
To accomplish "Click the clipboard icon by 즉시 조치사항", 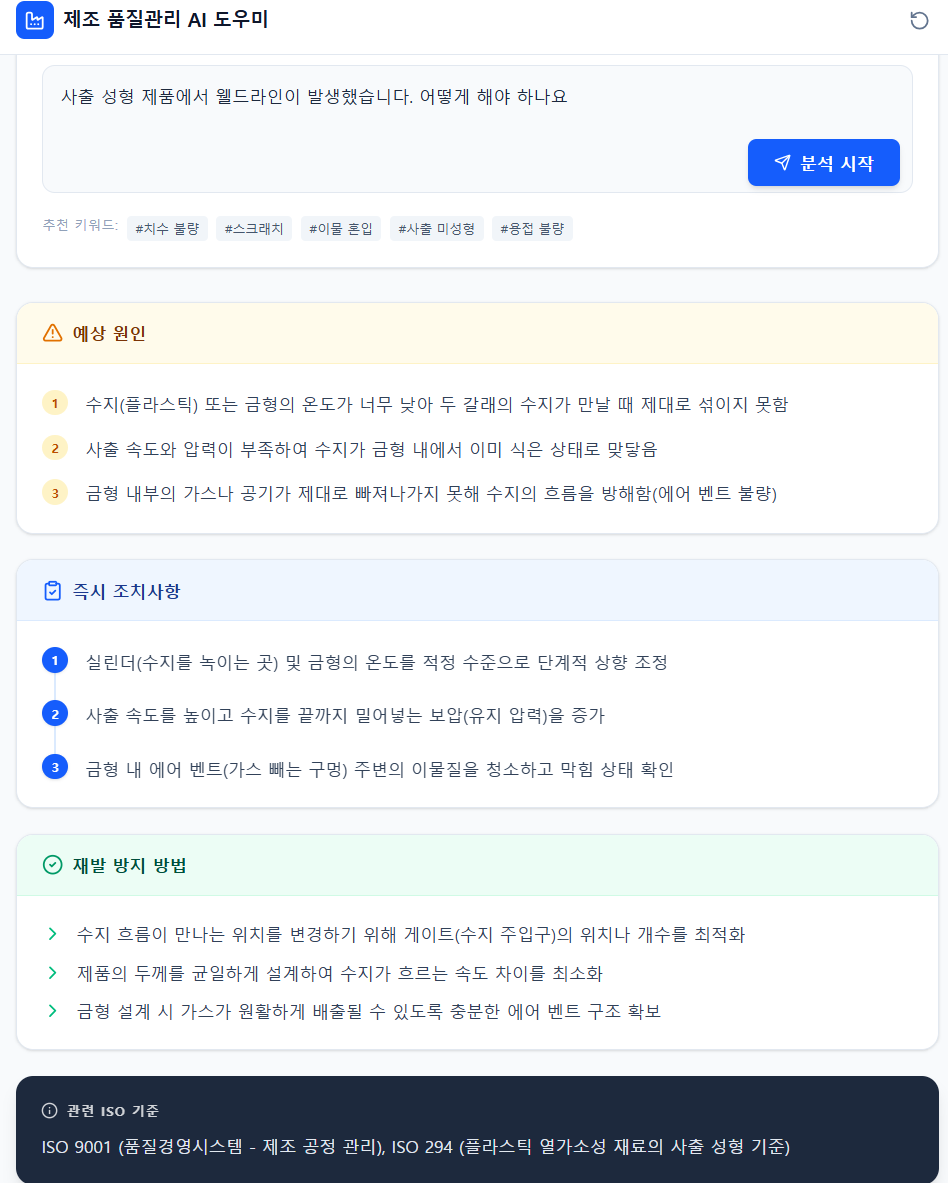I will (x=53, y=591).
